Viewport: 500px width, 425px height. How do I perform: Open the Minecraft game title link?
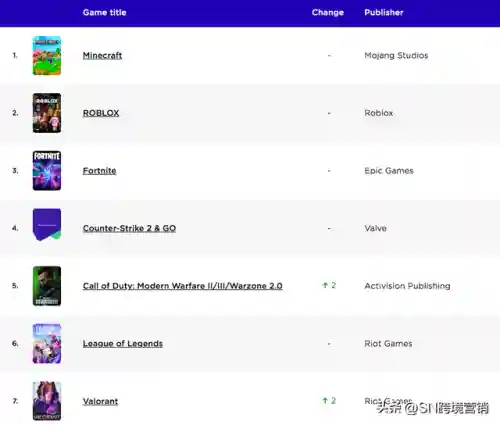[102, 56]
